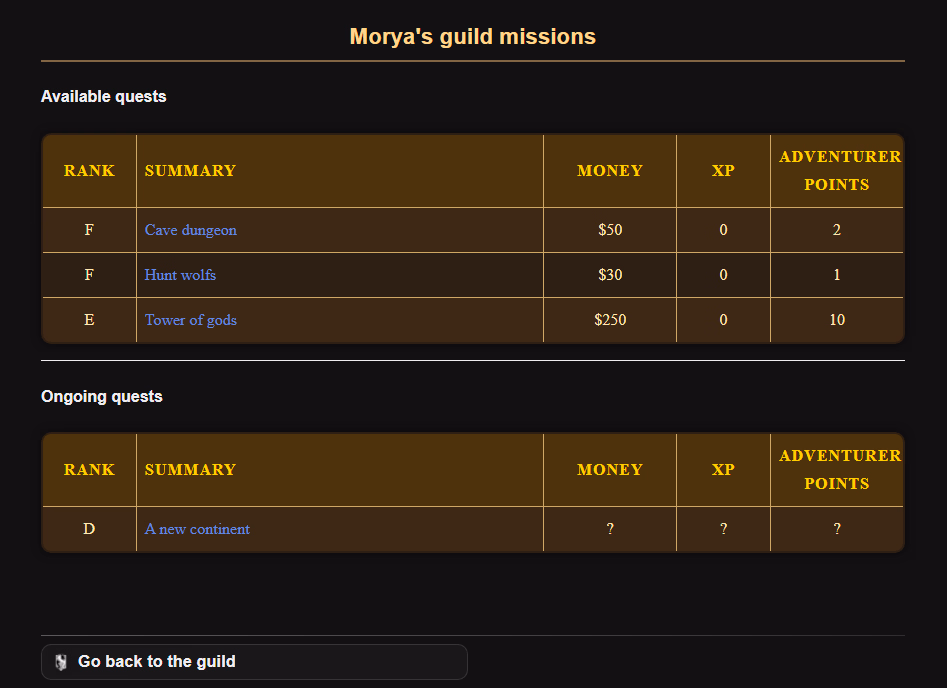Click the rank D cell in Ongoing quests

[89, 529]
